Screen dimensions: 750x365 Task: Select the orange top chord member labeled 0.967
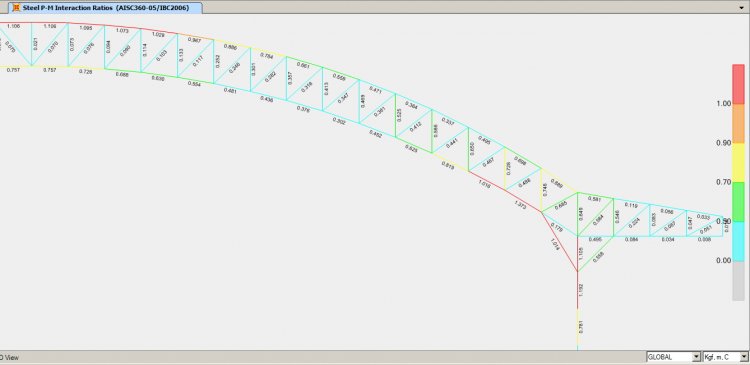[195, 37]
